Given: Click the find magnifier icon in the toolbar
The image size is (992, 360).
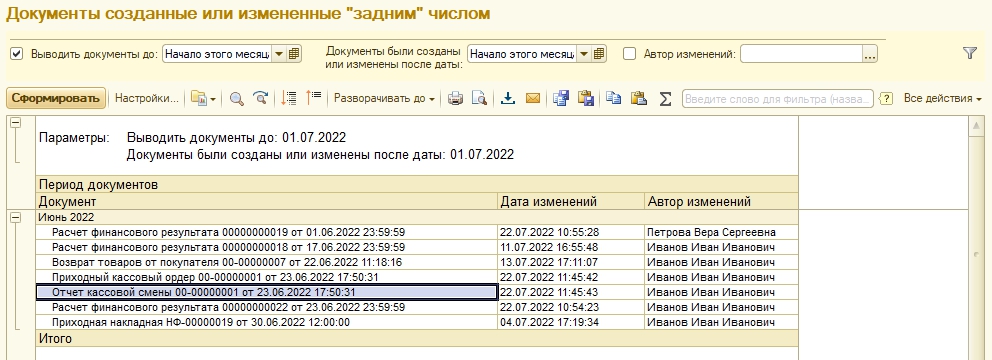Looking at the screenshot, I should 237,99.
